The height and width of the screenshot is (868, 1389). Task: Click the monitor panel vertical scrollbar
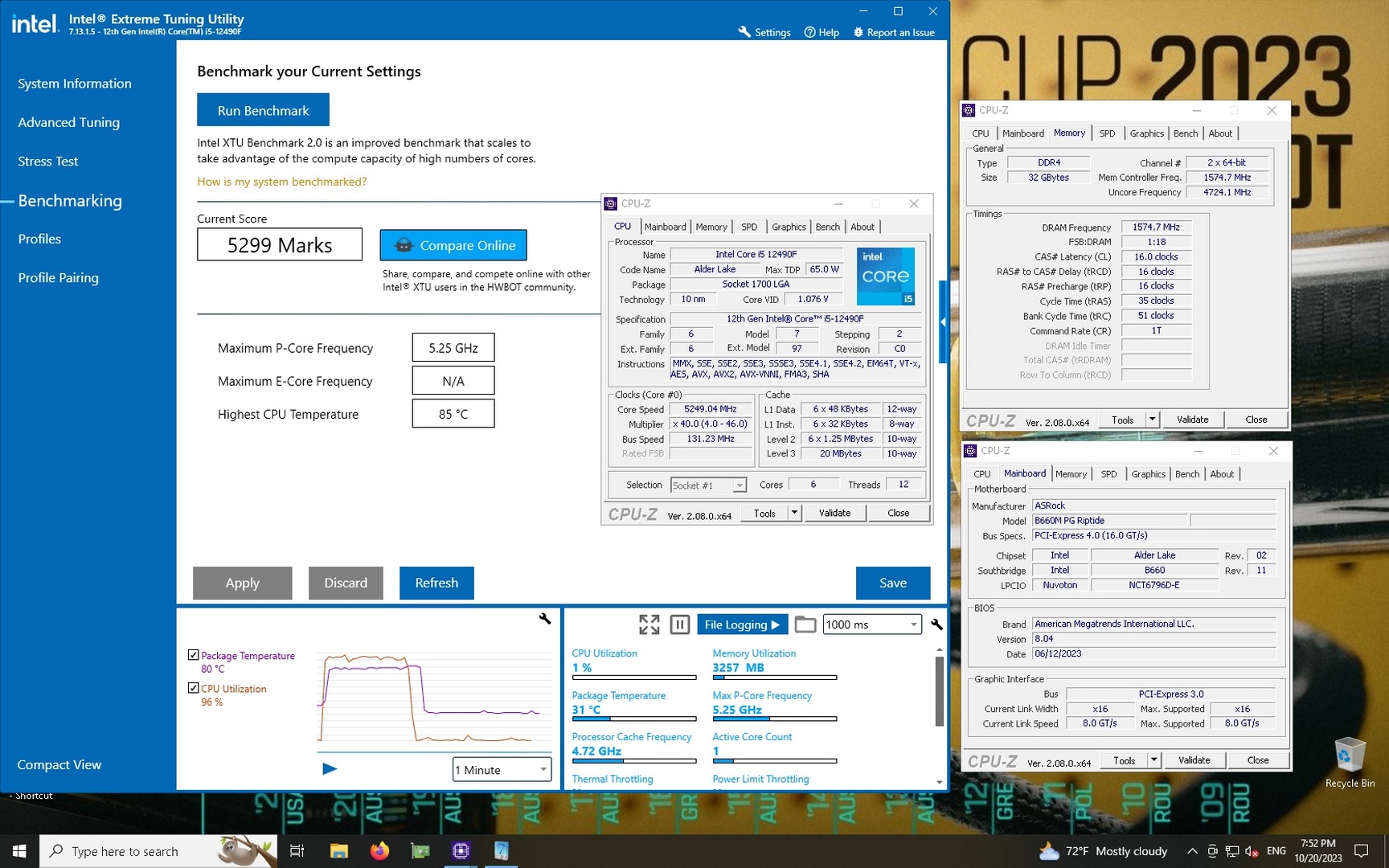(x=939, y=691)
